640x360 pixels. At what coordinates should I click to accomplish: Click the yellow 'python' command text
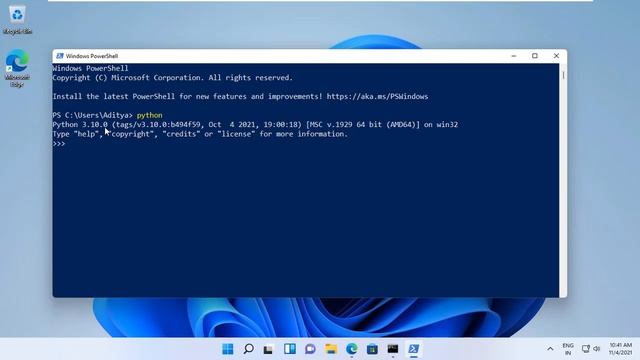click(149, 115)
